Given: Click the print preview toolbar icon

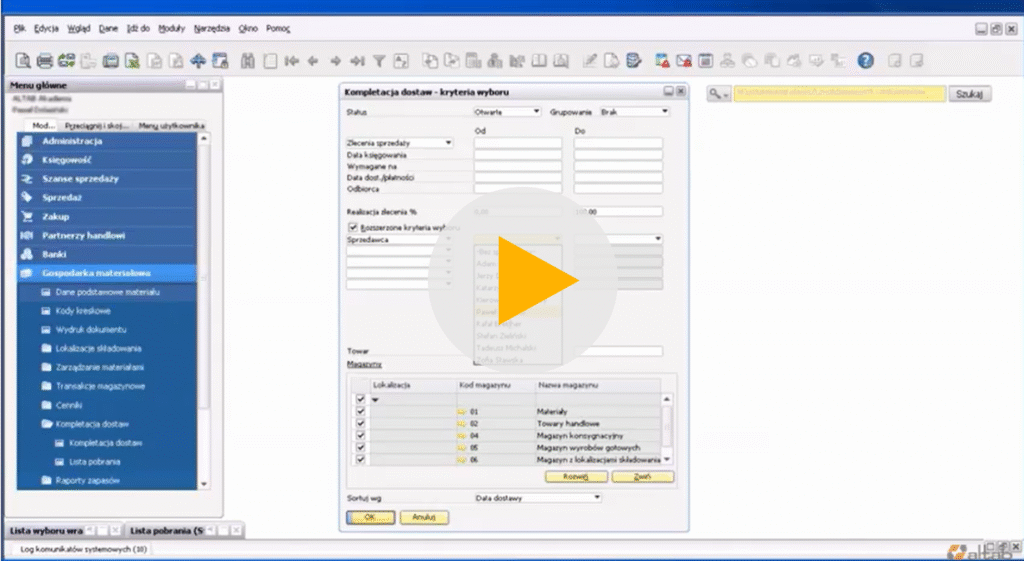Looking at the screenshot, I should click(24, 61).
